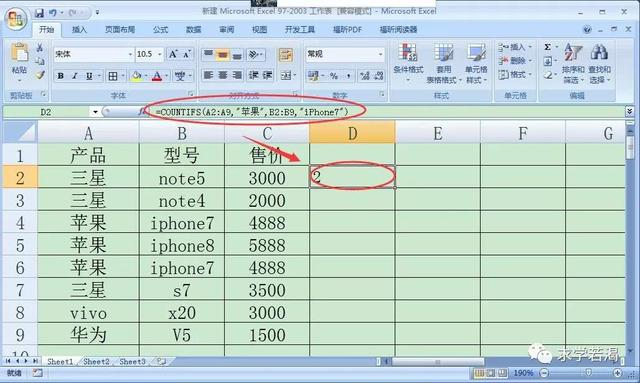Toggle Italic formatting
The image size is (640, 383).
(x=75, y=76)
